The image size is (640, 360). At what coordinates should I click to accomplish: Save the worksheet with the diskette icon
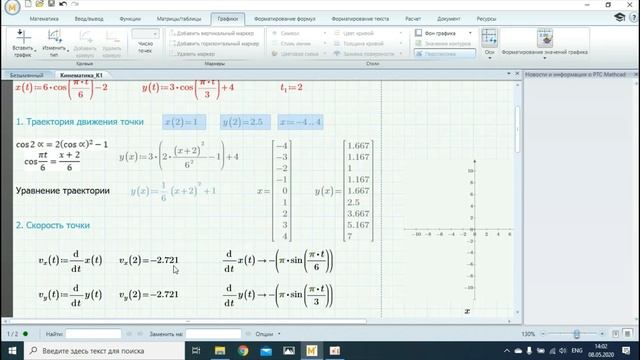click(51, 4)
